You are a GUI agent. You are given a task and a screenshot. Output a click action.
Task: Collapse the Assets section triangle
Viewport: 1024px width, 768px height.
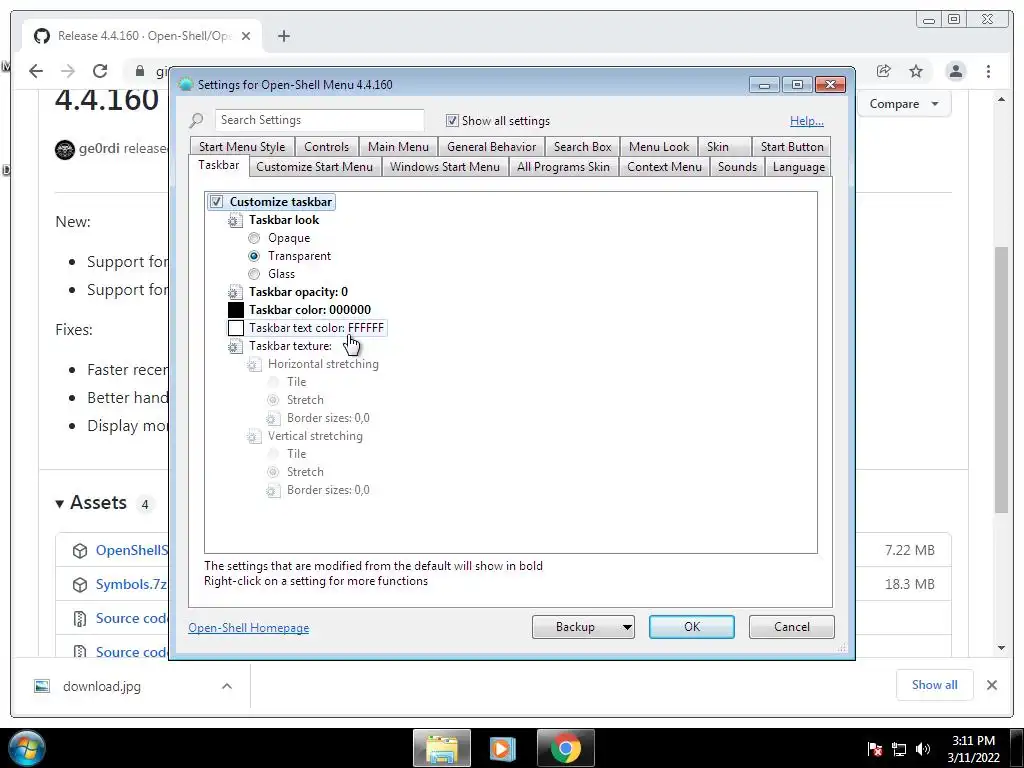(59, 504)
